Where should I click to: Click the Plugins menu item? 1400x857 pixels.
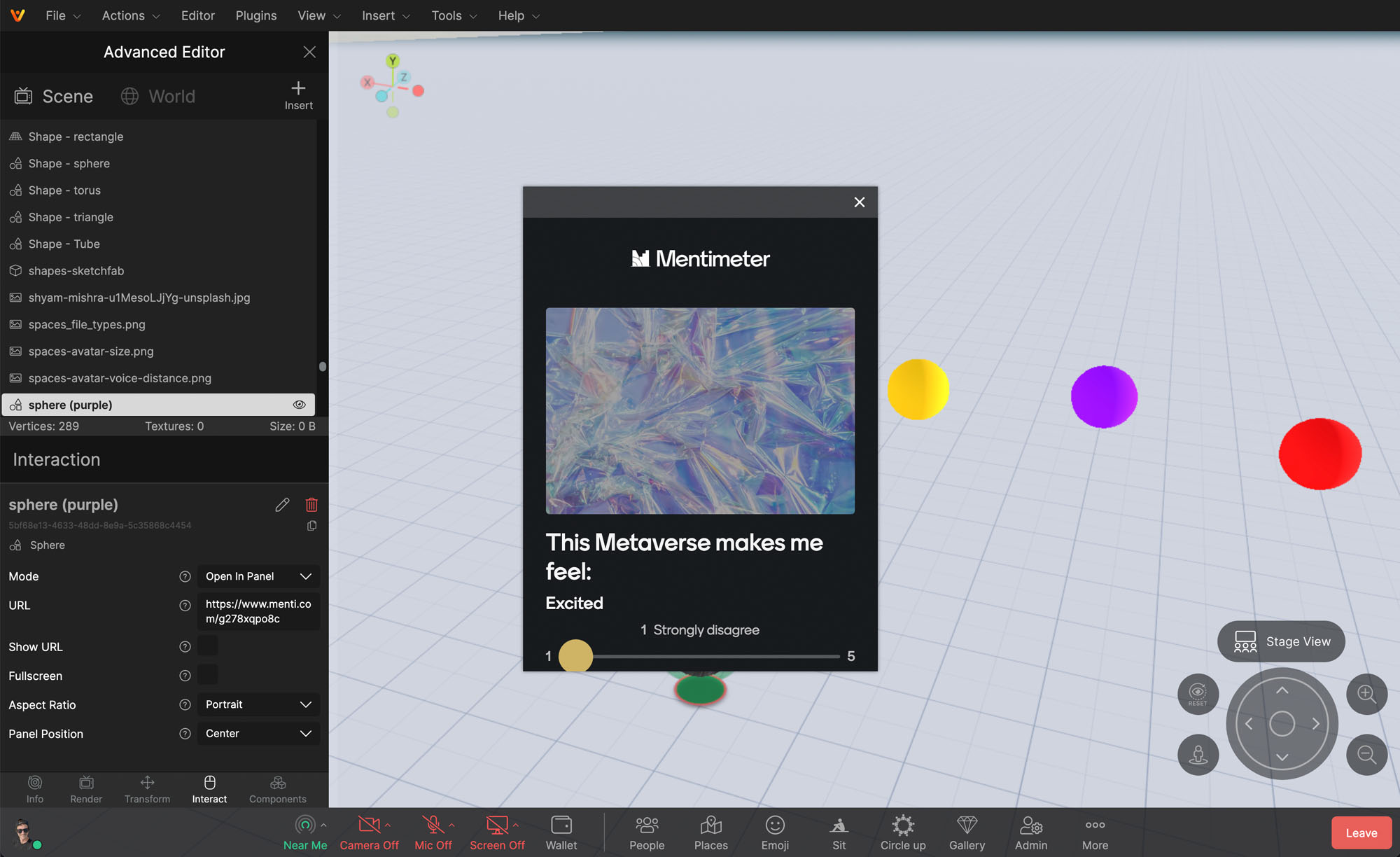pyautogui.click(x=256, y=15)
